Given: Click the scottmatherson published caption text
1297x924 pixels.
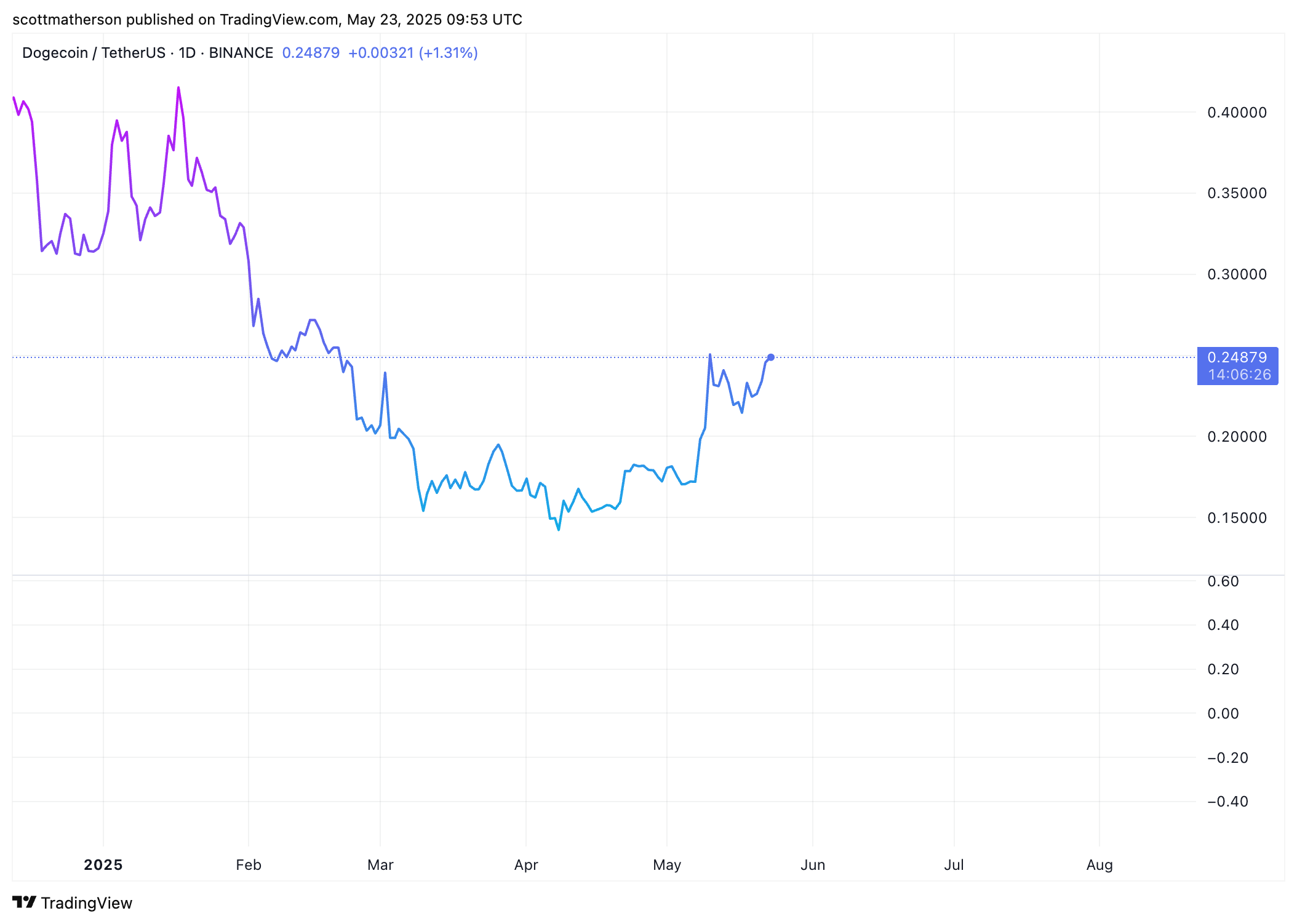Looking at the screenshot, I should coord(267,20).
